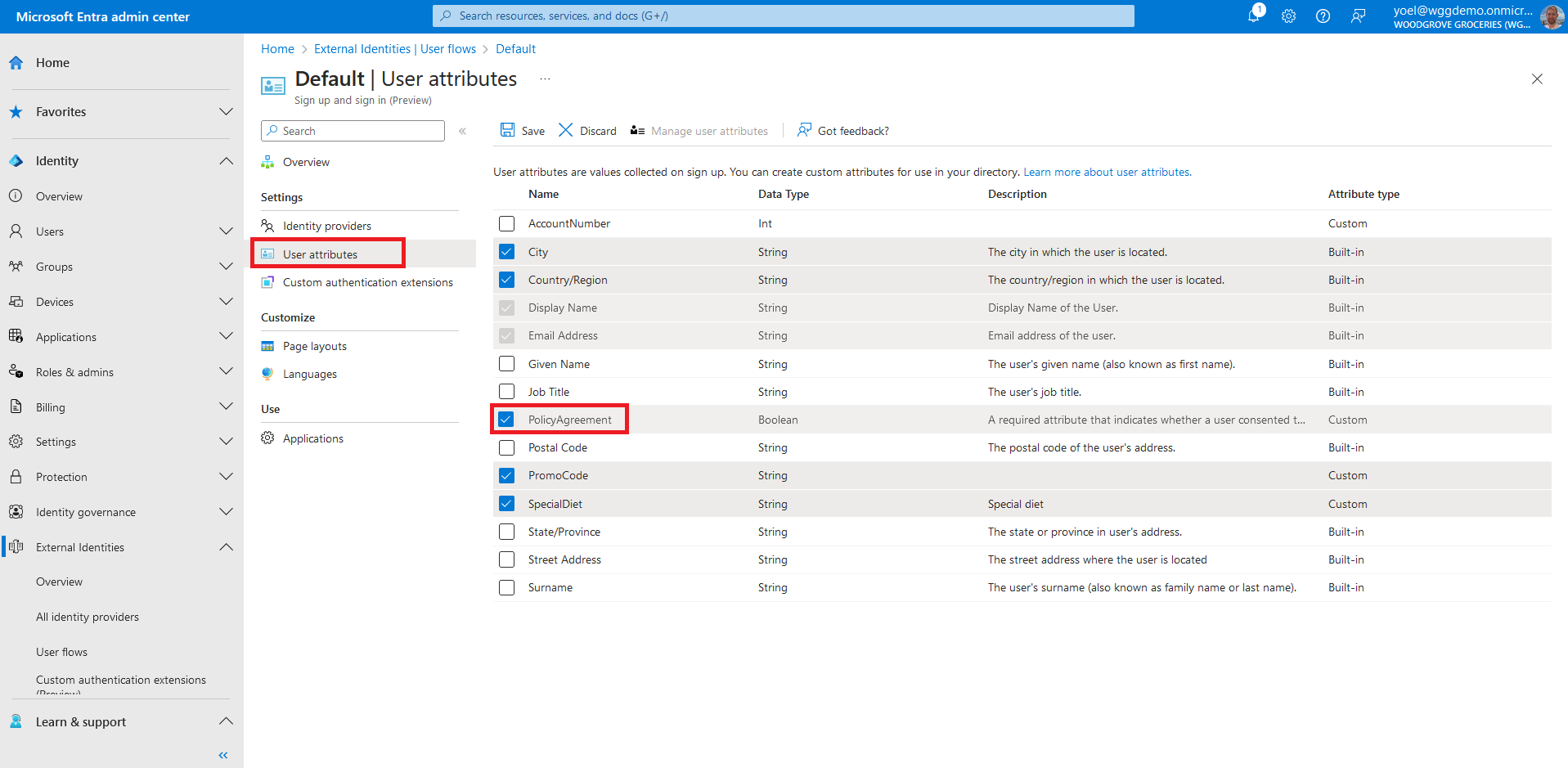The image size is (1568, 768).
Task: Open the settings gear in top bar
Action: pos(1288,16)
